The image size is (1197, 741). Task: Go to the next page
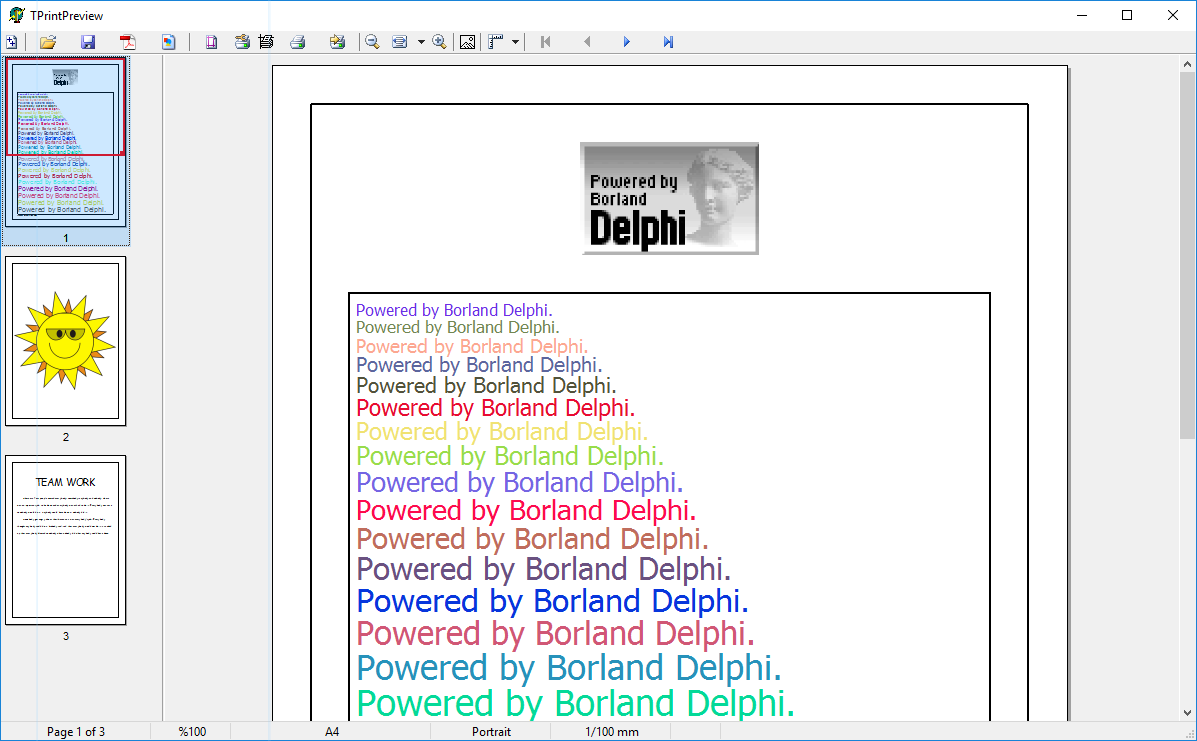click(x=626, y=41)
